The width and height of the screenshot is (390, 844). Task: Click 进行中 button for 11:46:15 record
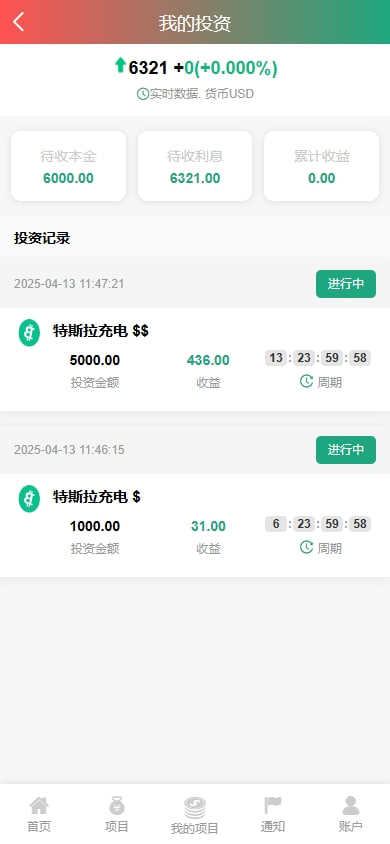(346, 450)
